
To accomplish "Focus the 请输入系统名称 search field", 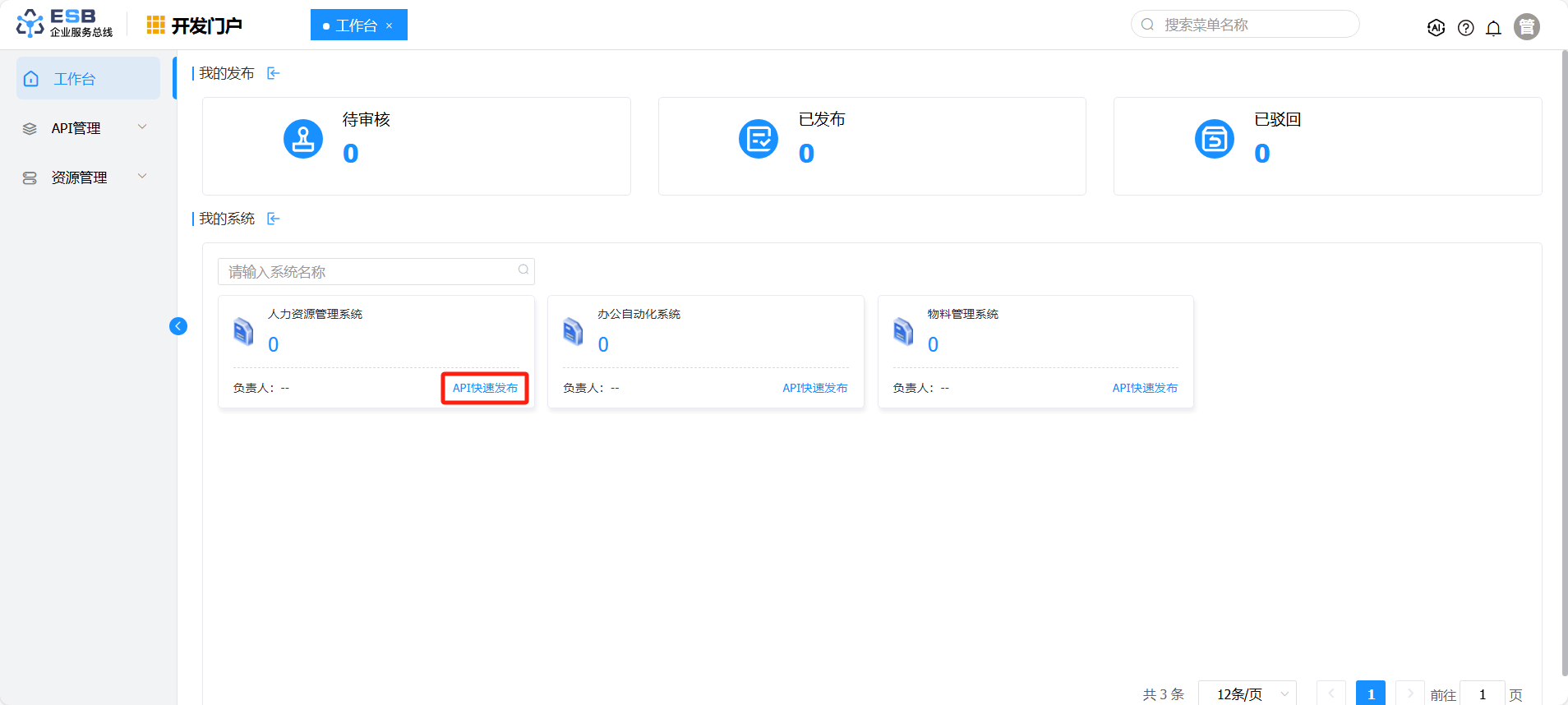I will [370, 272].
